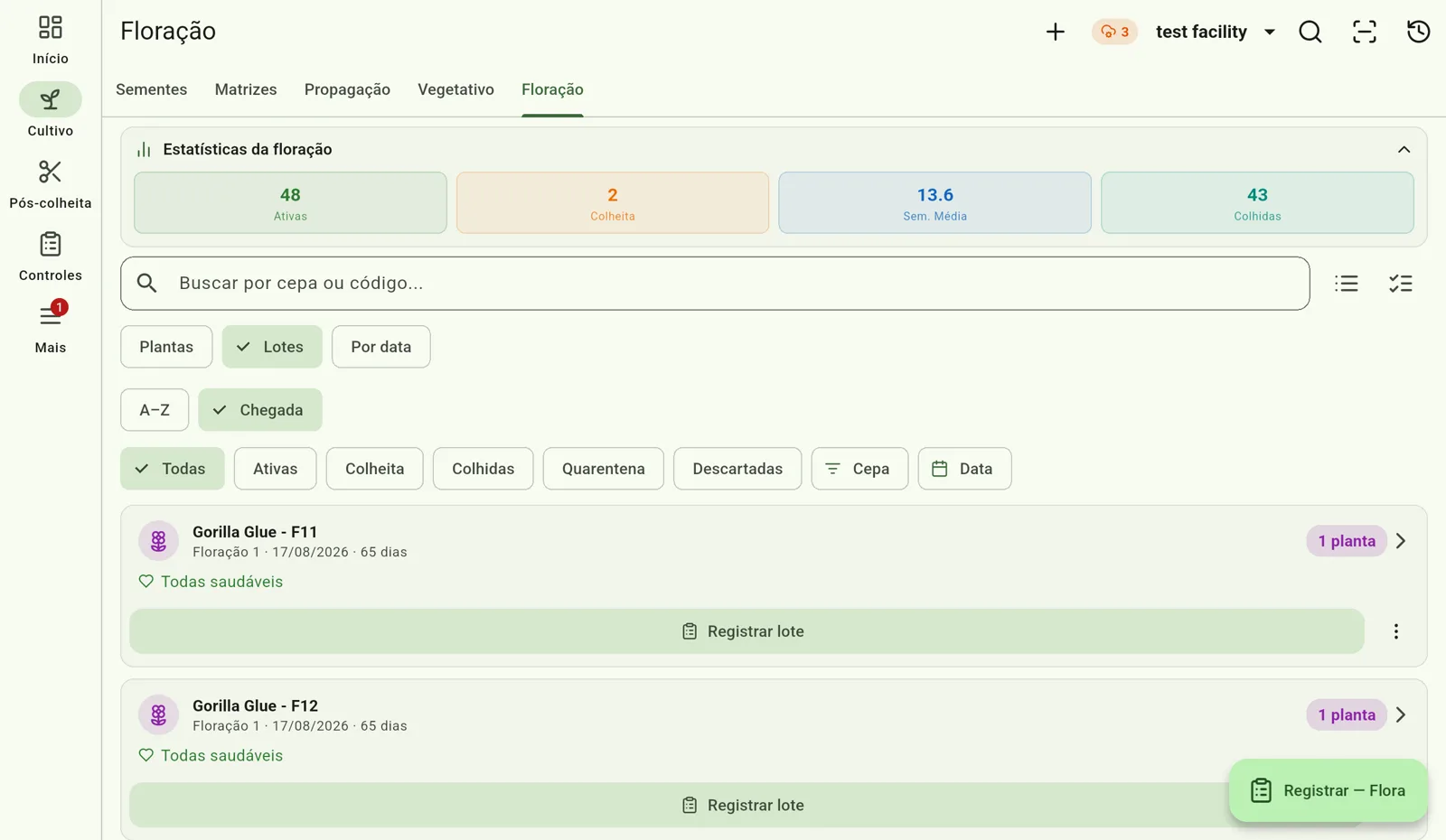Toggle the Lotes view chip
Viewport: 1446px width, 840px height.
click(272, 347)
